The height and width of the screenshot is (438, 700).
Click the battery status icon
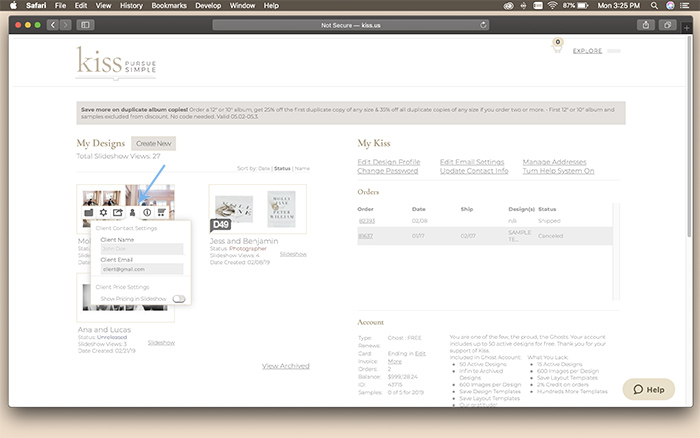(583, 5)
